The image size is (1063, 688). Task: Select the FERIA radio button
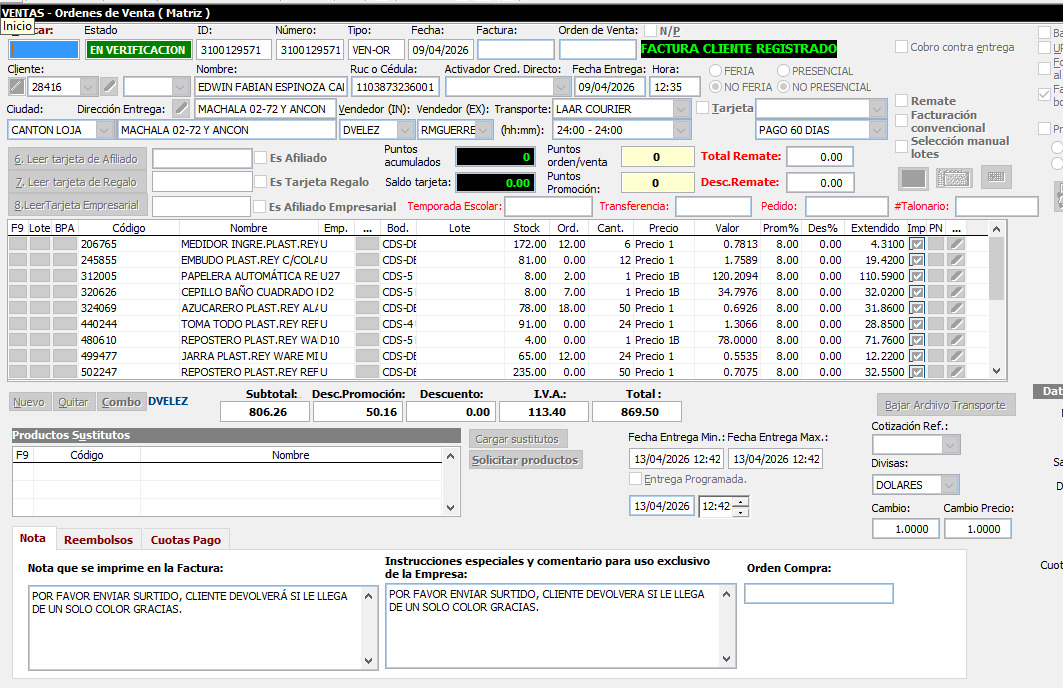[716, 71]
